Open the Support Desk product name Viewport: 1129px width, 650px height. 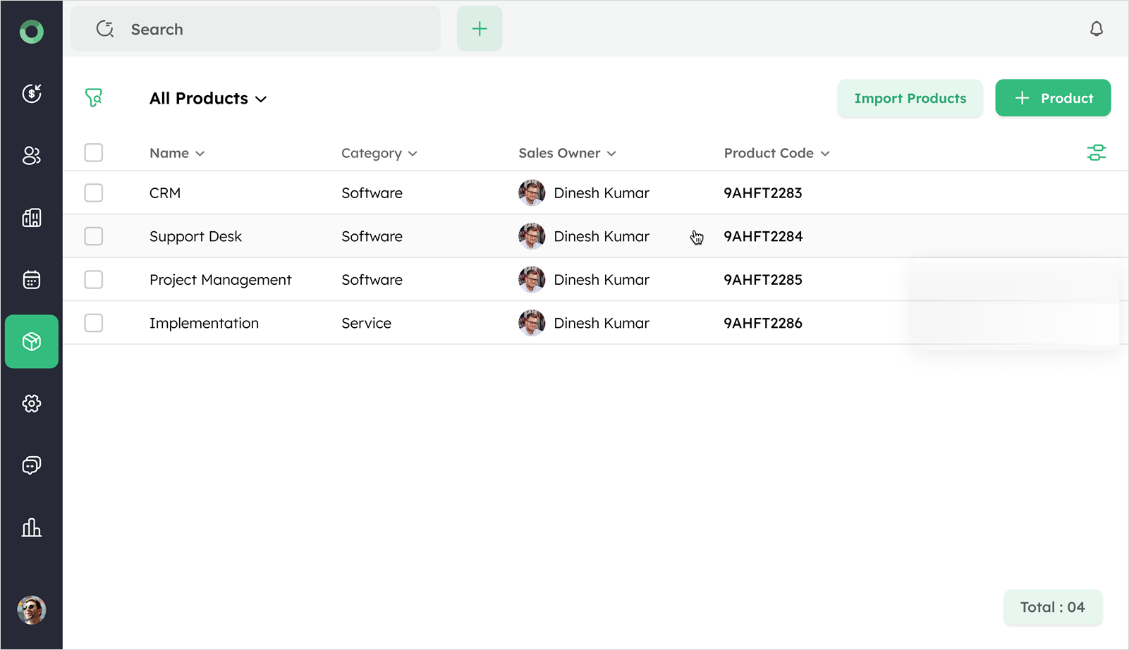coord(195,237)
